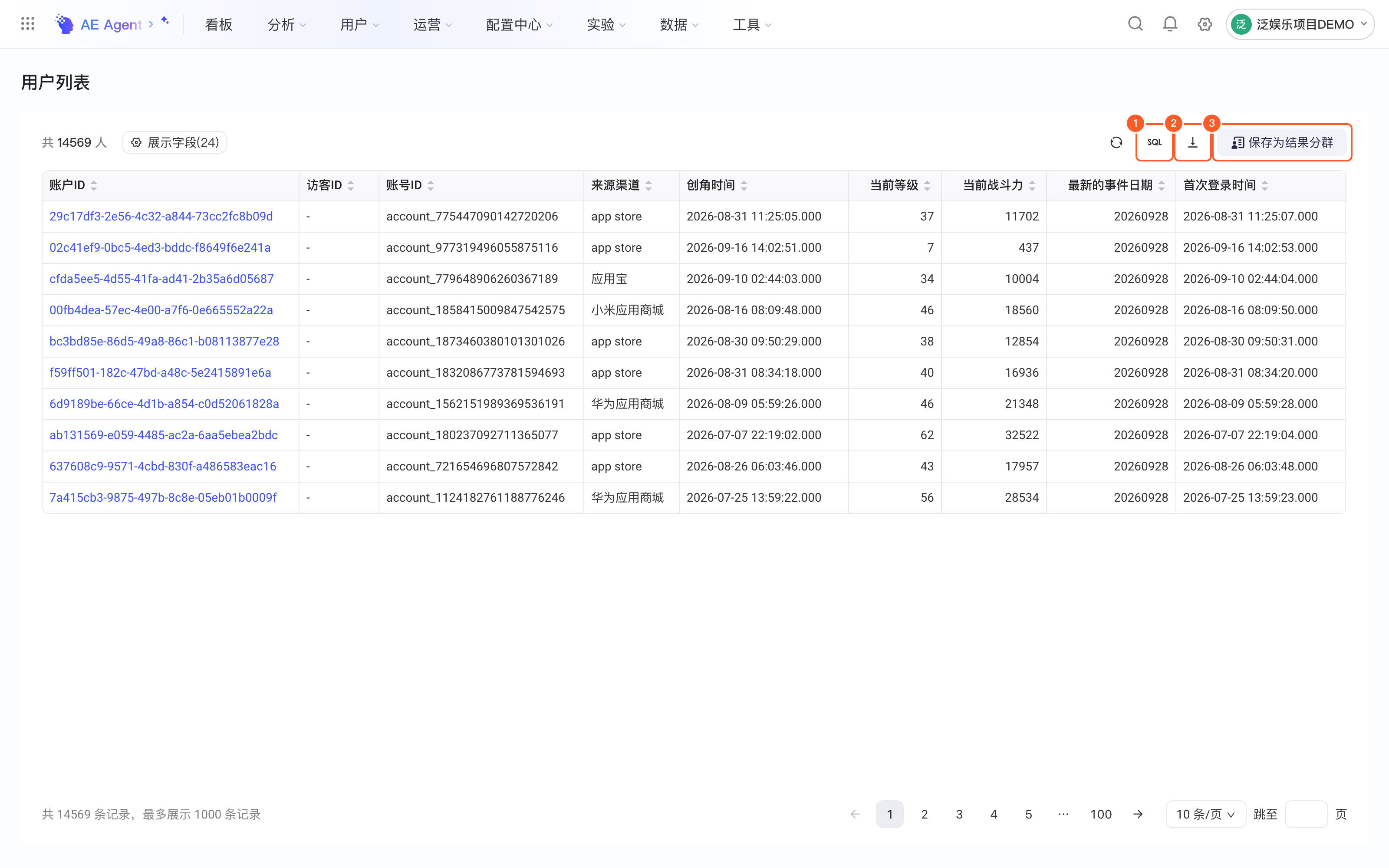Open the apps grid launcher icon
1389x868 pixels.
27,24
